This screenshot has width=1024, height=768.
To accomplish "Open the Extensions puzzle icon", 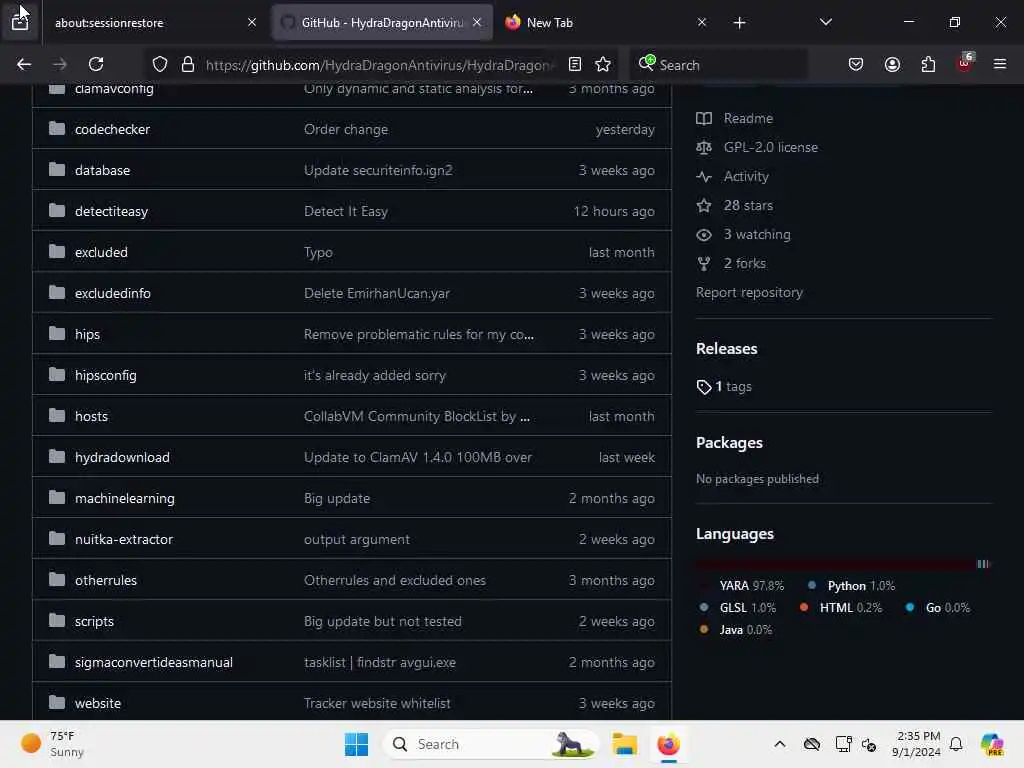I will coord(928,64).
